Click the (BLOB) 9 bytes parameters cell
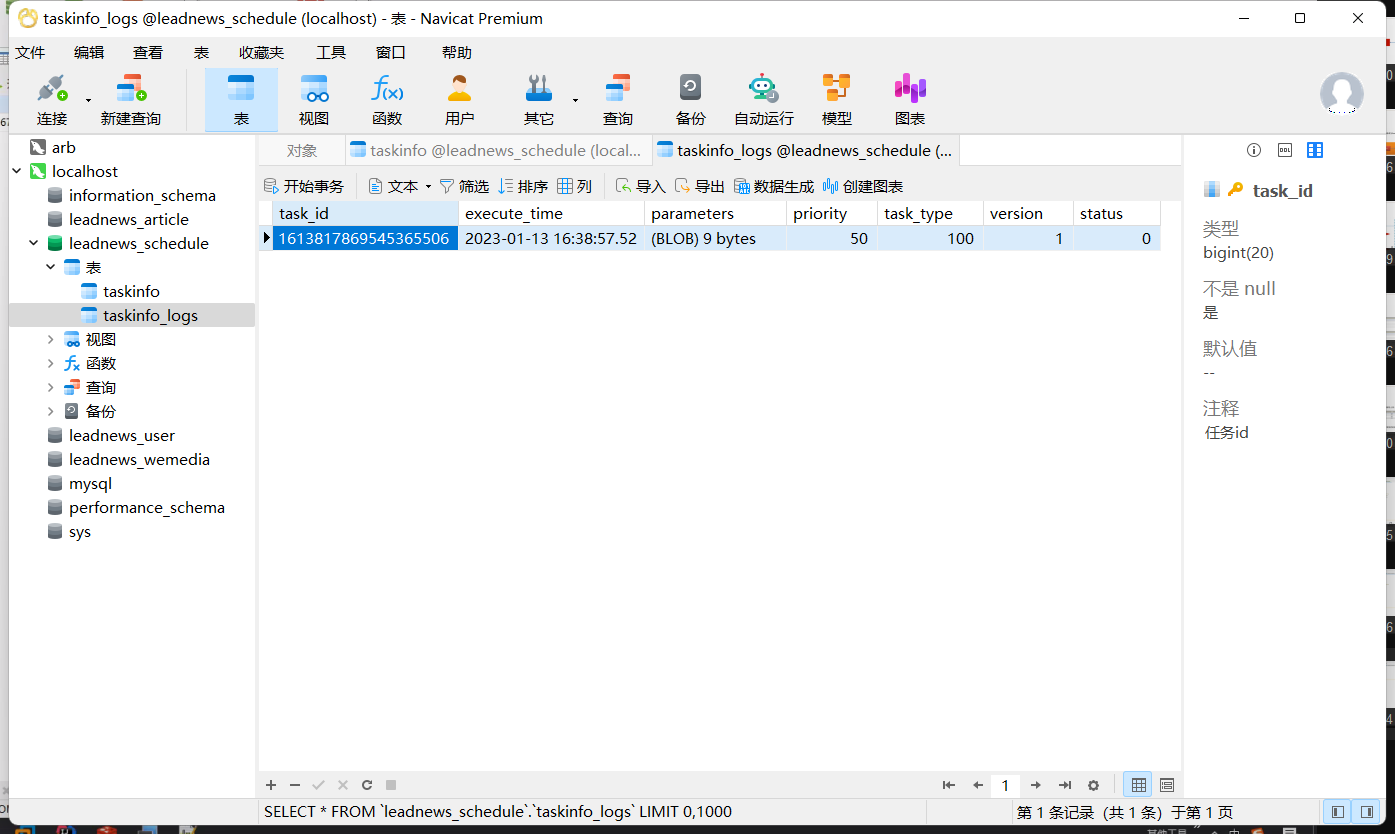Screen dimensions: 1395x834 tap(715, 238)
